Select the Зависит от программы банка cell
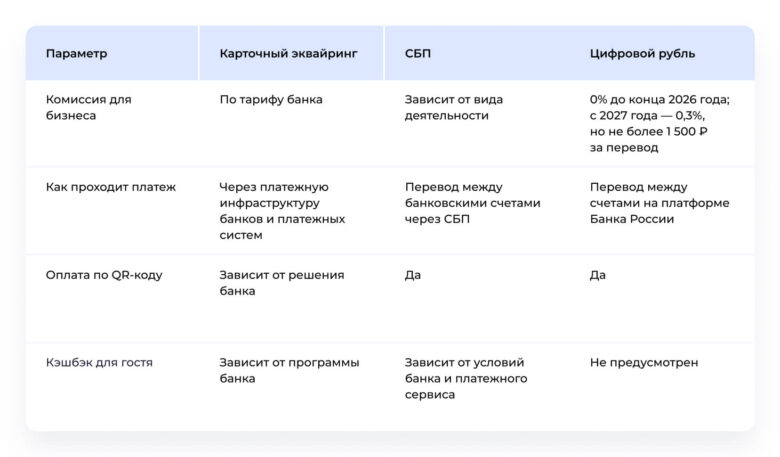This screenshot has width=780, height=457. pos(289,370)
